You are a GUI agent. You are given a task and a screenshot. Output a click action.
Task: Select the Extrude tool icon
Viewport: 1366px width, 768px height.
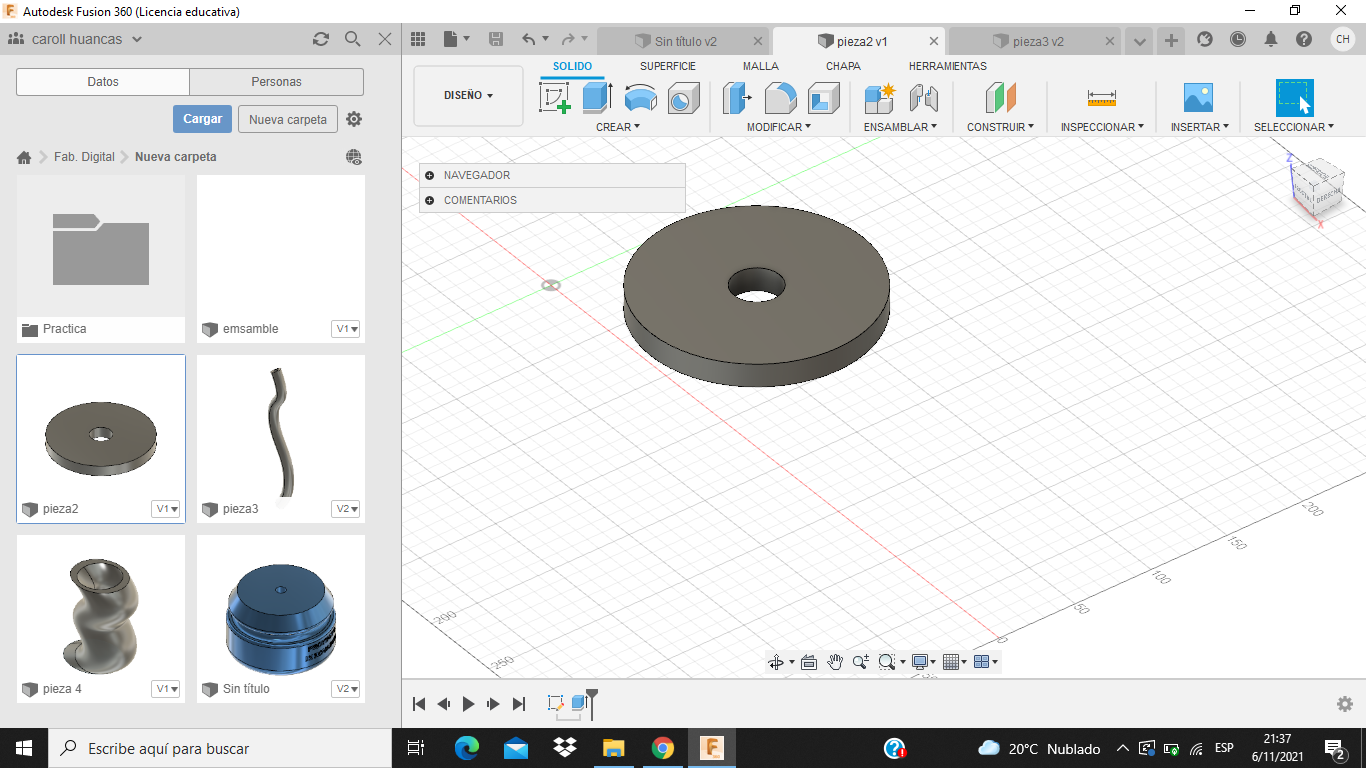(597, 98)
